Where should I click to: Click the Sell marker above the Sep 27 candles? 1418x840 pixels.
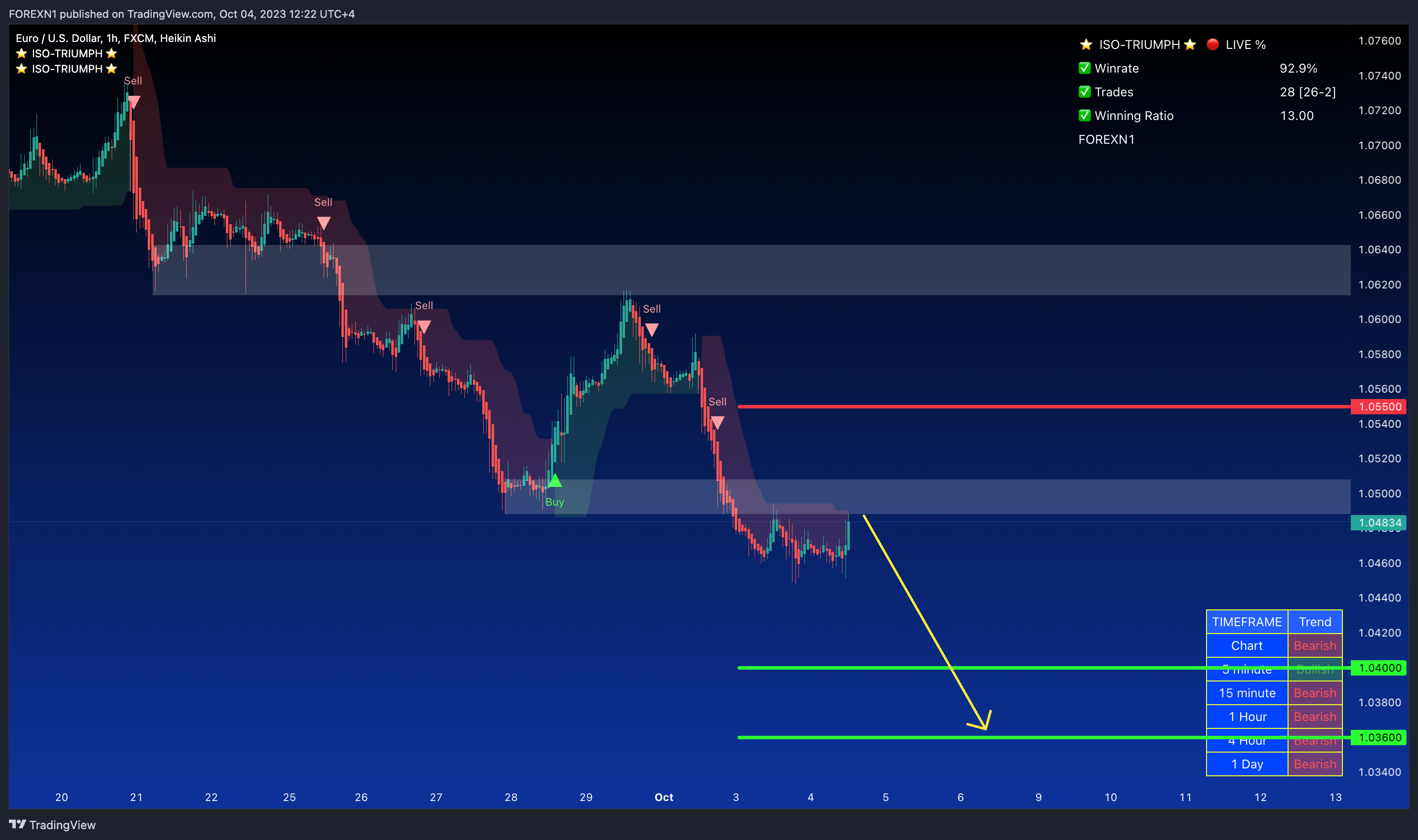click(x=423, y=326)
